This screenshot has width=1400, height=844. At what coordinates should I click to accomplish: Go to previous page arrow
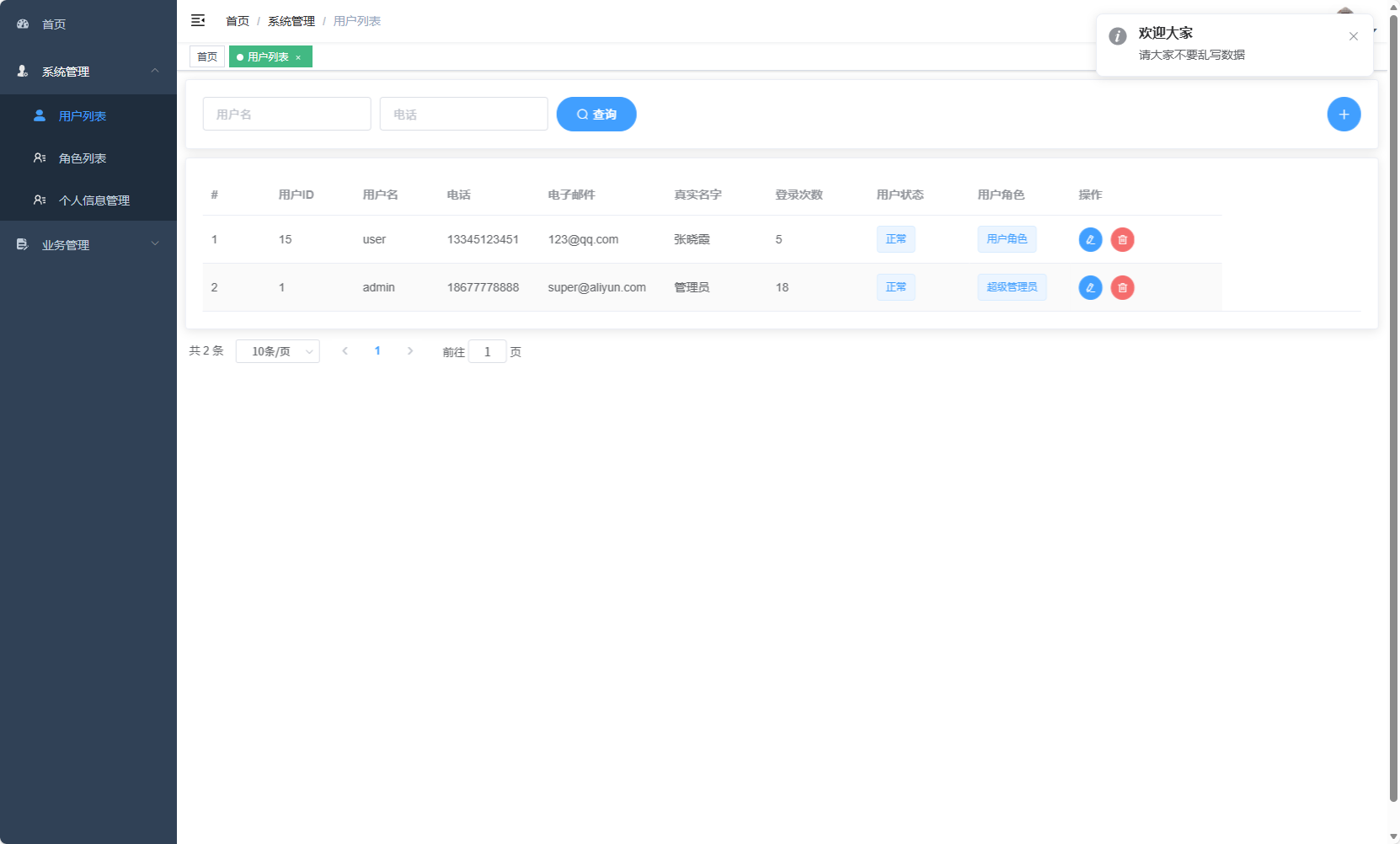345,351
